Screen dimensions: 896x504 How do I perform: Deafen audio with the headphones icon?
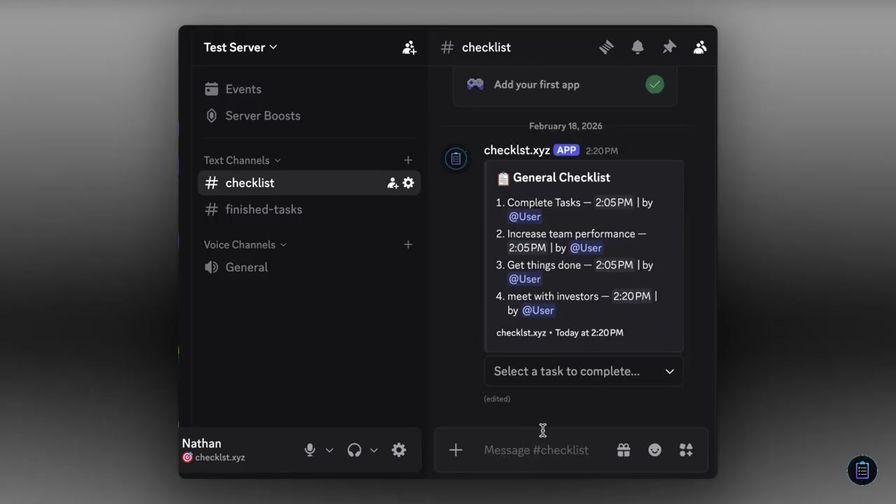tap(354, 450)
